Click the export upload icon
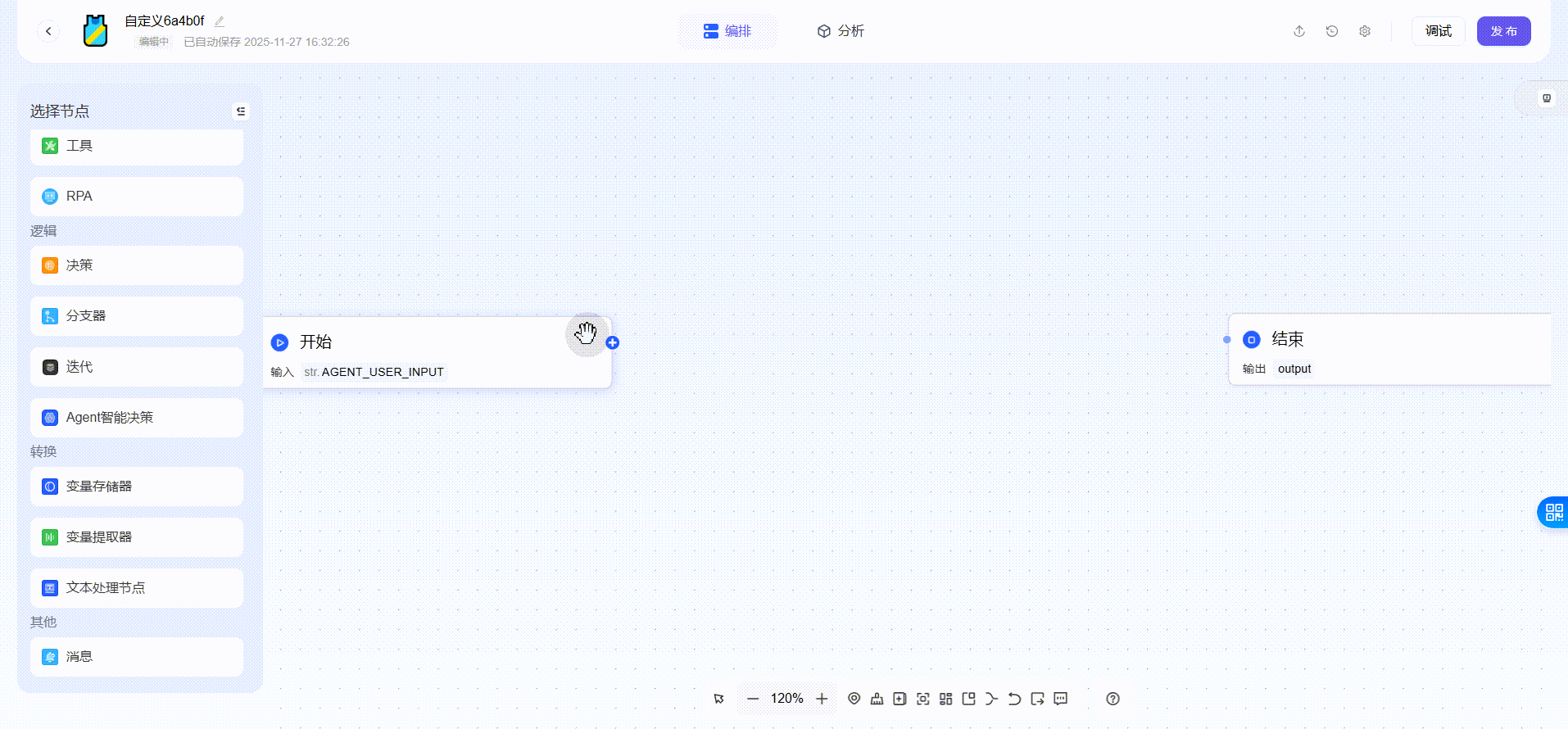This screenshot has height=729, width=1568. [x=1299, y=31]
